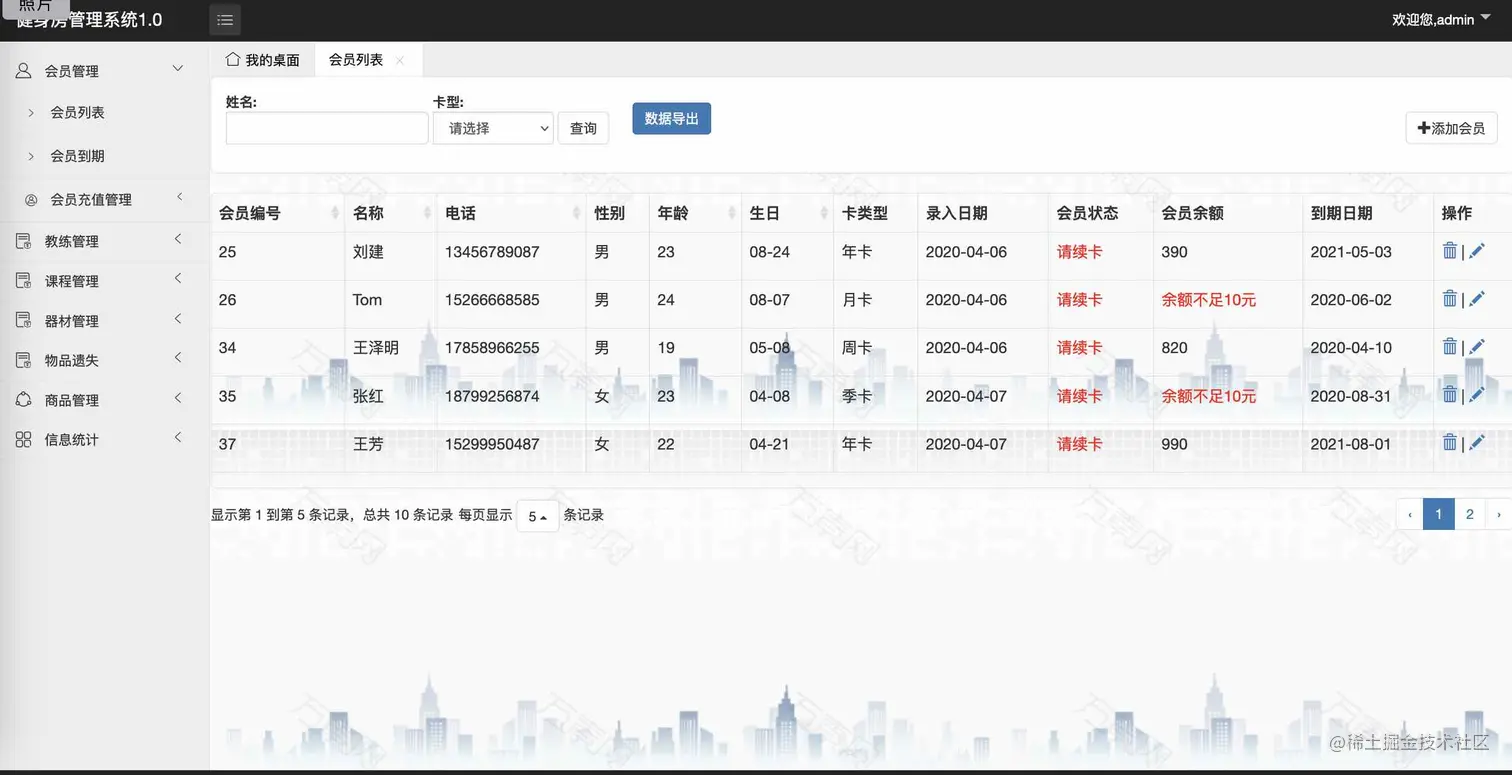Image resolution: width=1512 pixels, height=775 pixels.
Task: Click expiry date 2021-05-03
Action: tap(1351, 252)
